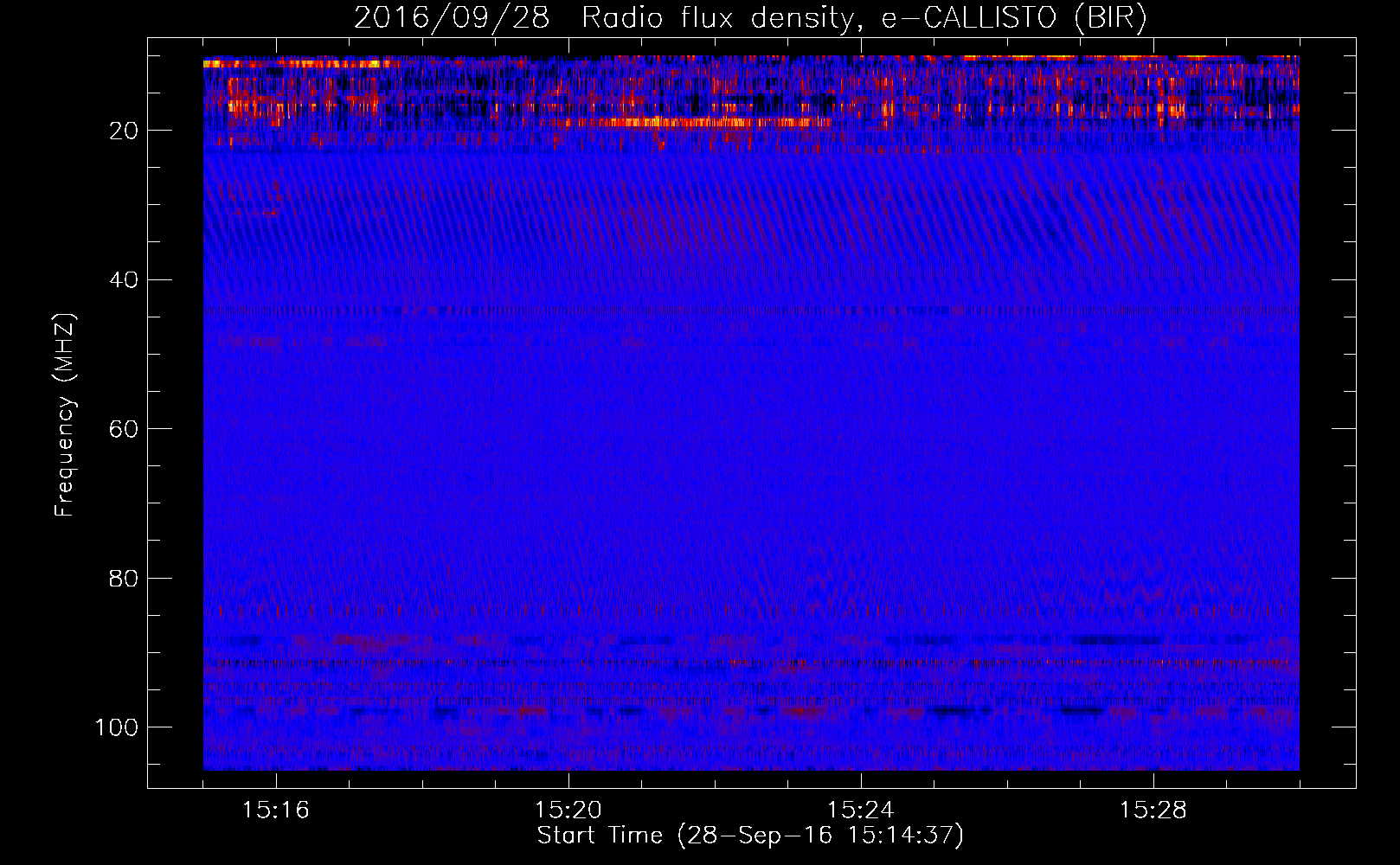Click the 80 MHz frequency tick label
The height and width of the screenshot is (865, 1400).
point(124,578)
